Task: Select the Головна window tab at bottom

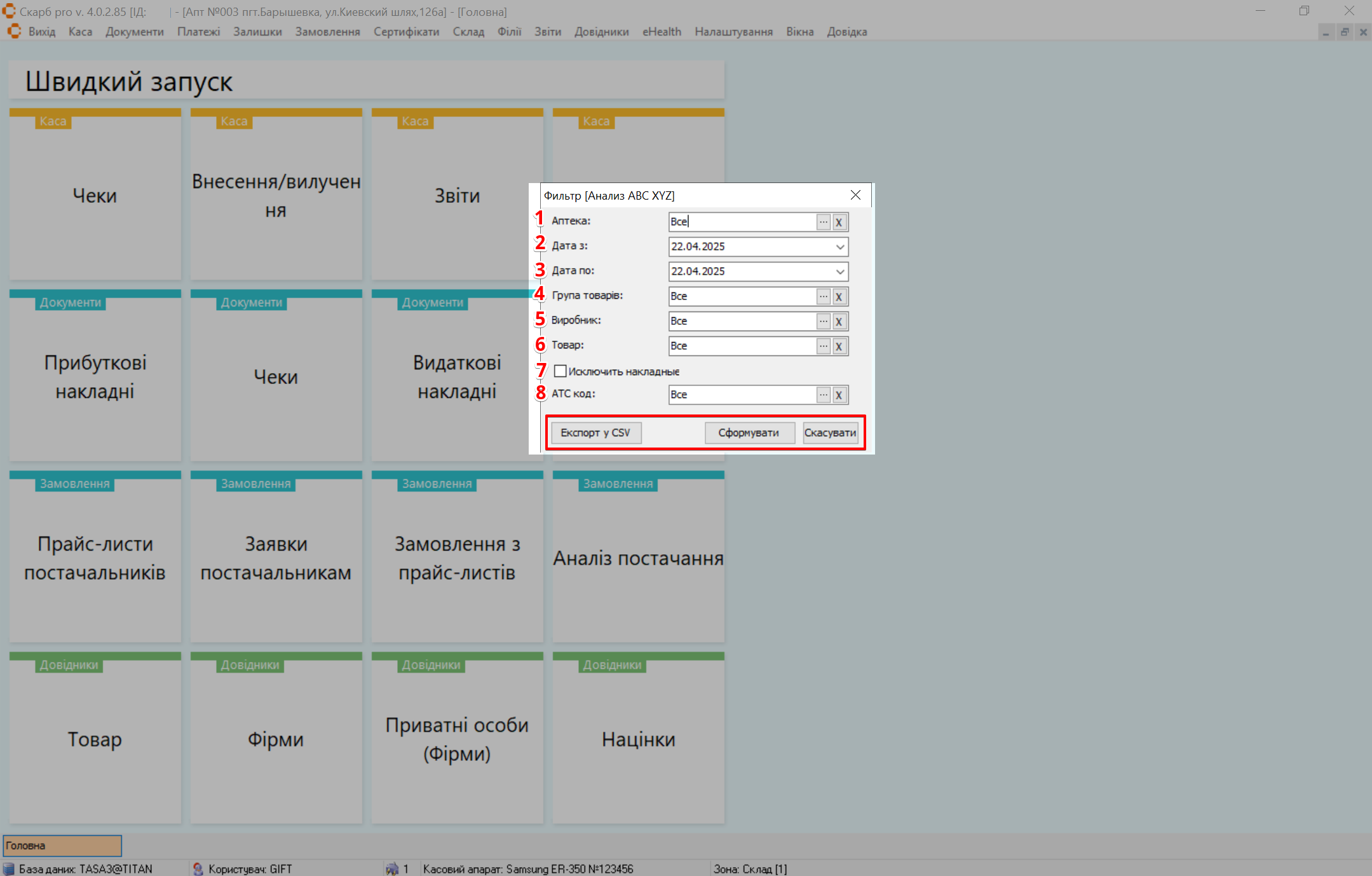Action: 62,845
